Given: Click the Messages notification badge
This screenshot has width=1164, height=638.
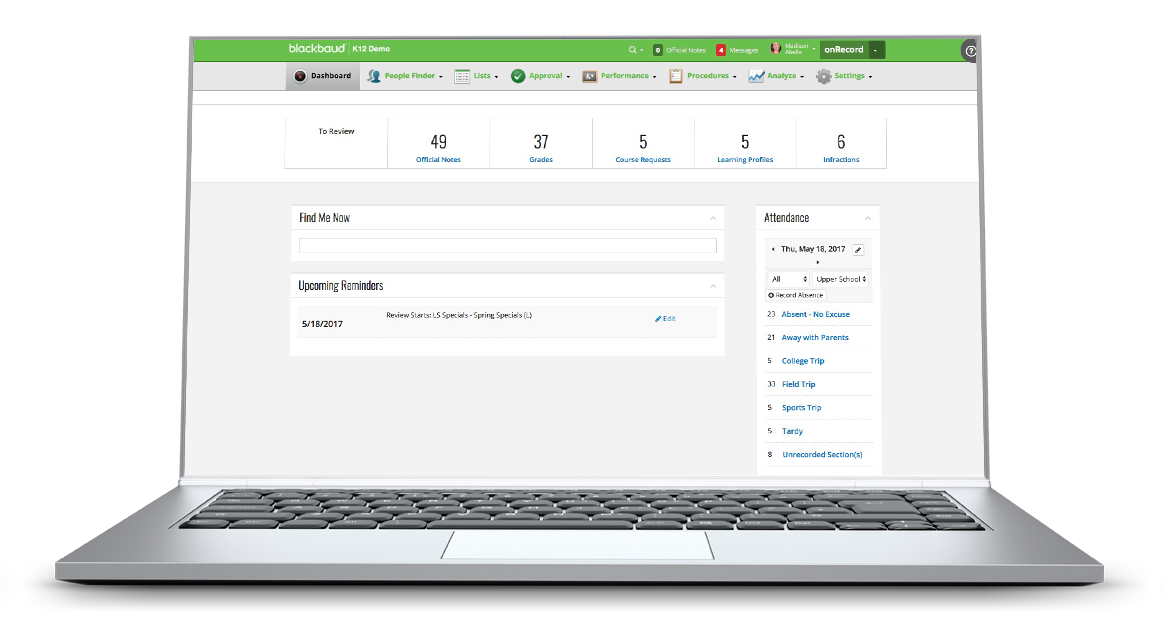Looking at the screenshot, I should click(723, 49).
